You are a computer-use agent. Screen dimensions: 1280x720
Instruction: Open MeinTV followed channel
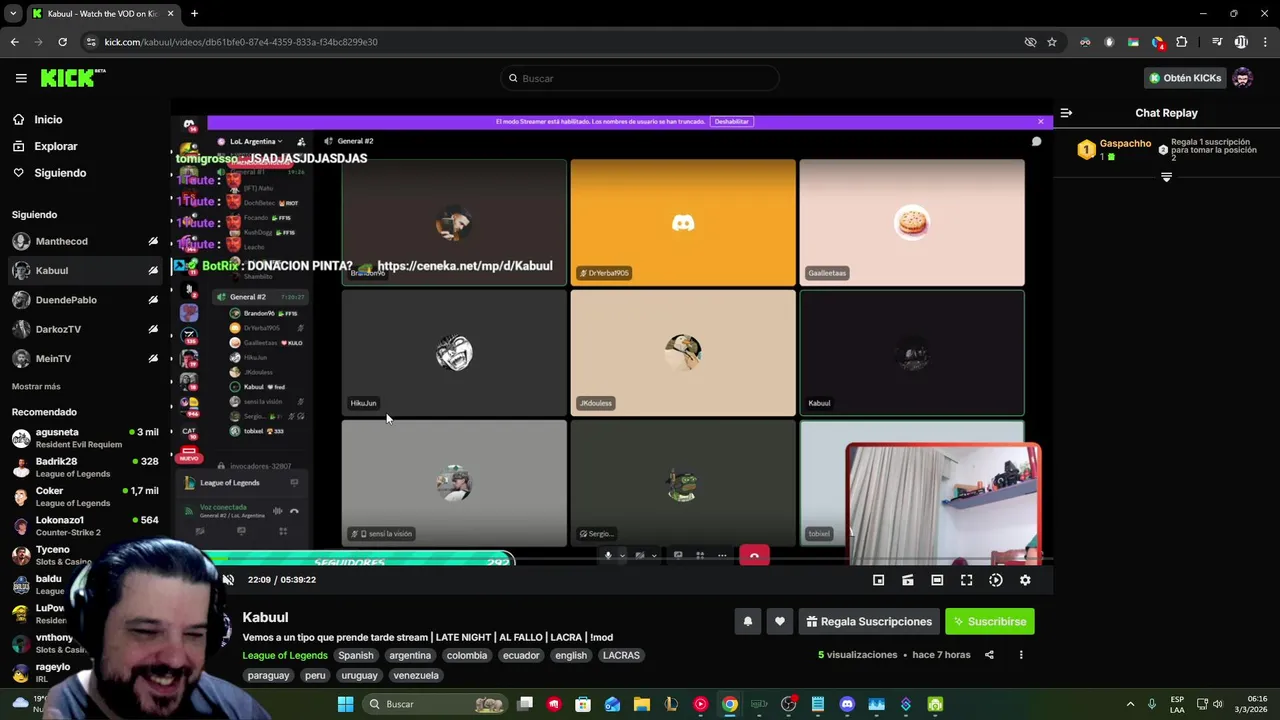click(53, 358)
